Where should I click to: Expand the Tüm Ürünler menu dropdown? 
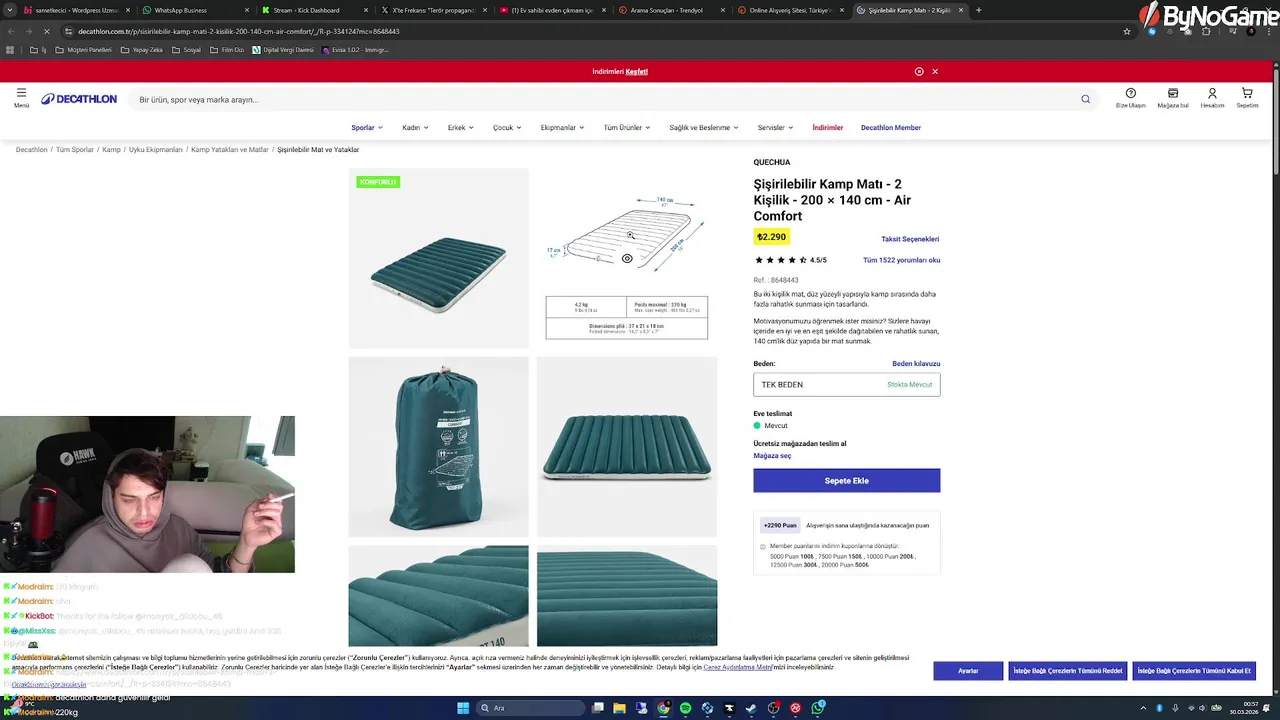tap(627, 128)
